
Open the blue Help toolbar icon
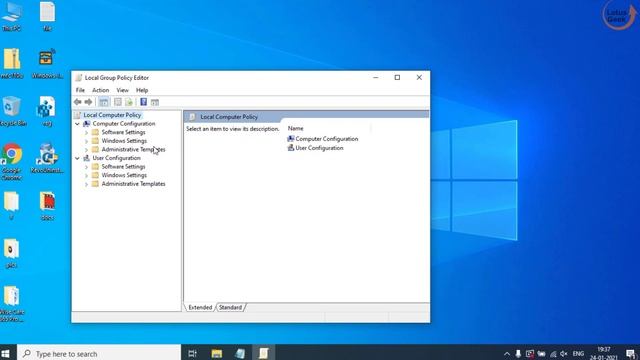coord(143,102)
